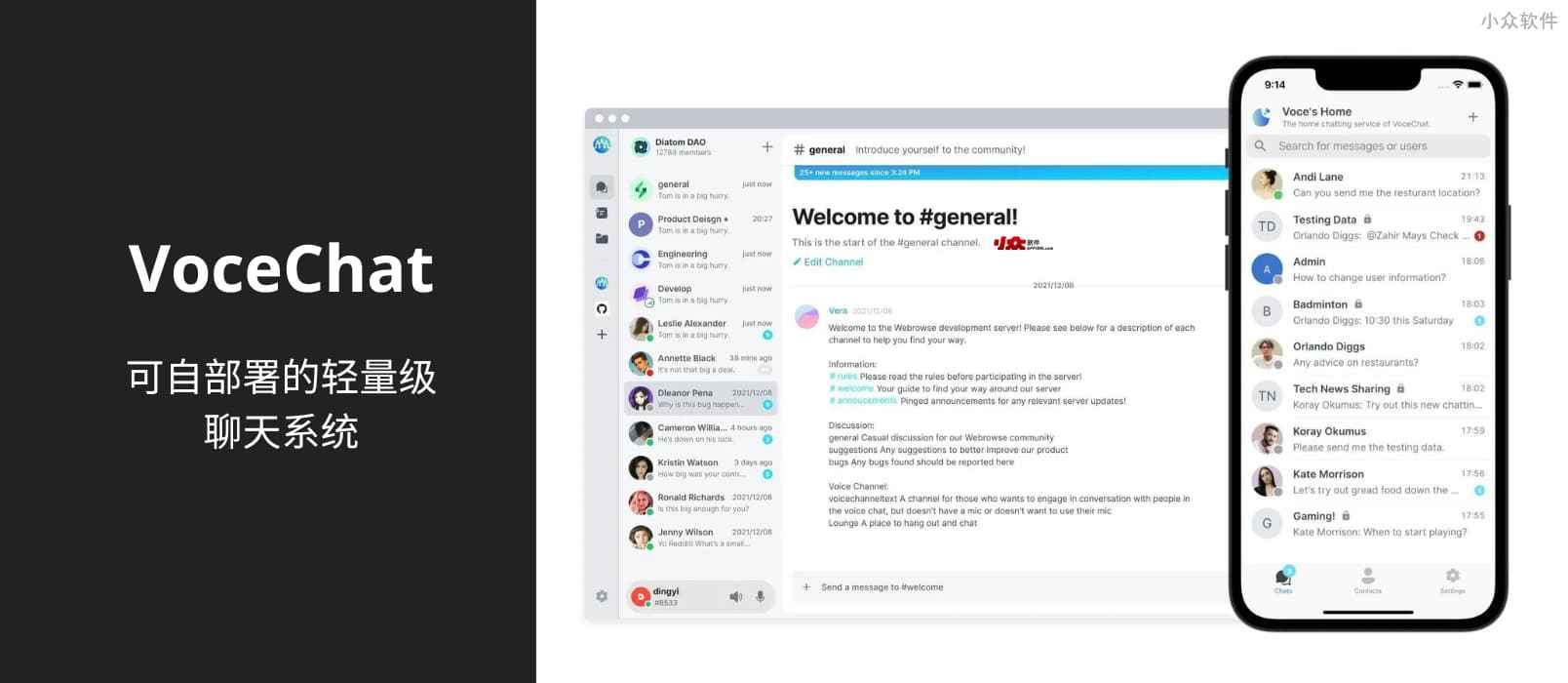Switch to the Contacts tab on phone
The height and width of the screenshot is (683, 1568).
(1367, 581)
